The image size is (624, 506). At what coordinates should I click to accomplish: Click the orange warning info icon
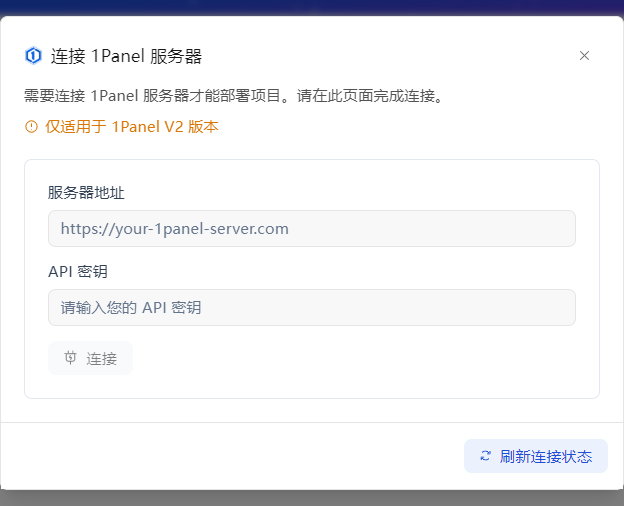click(x=31, y=127)
